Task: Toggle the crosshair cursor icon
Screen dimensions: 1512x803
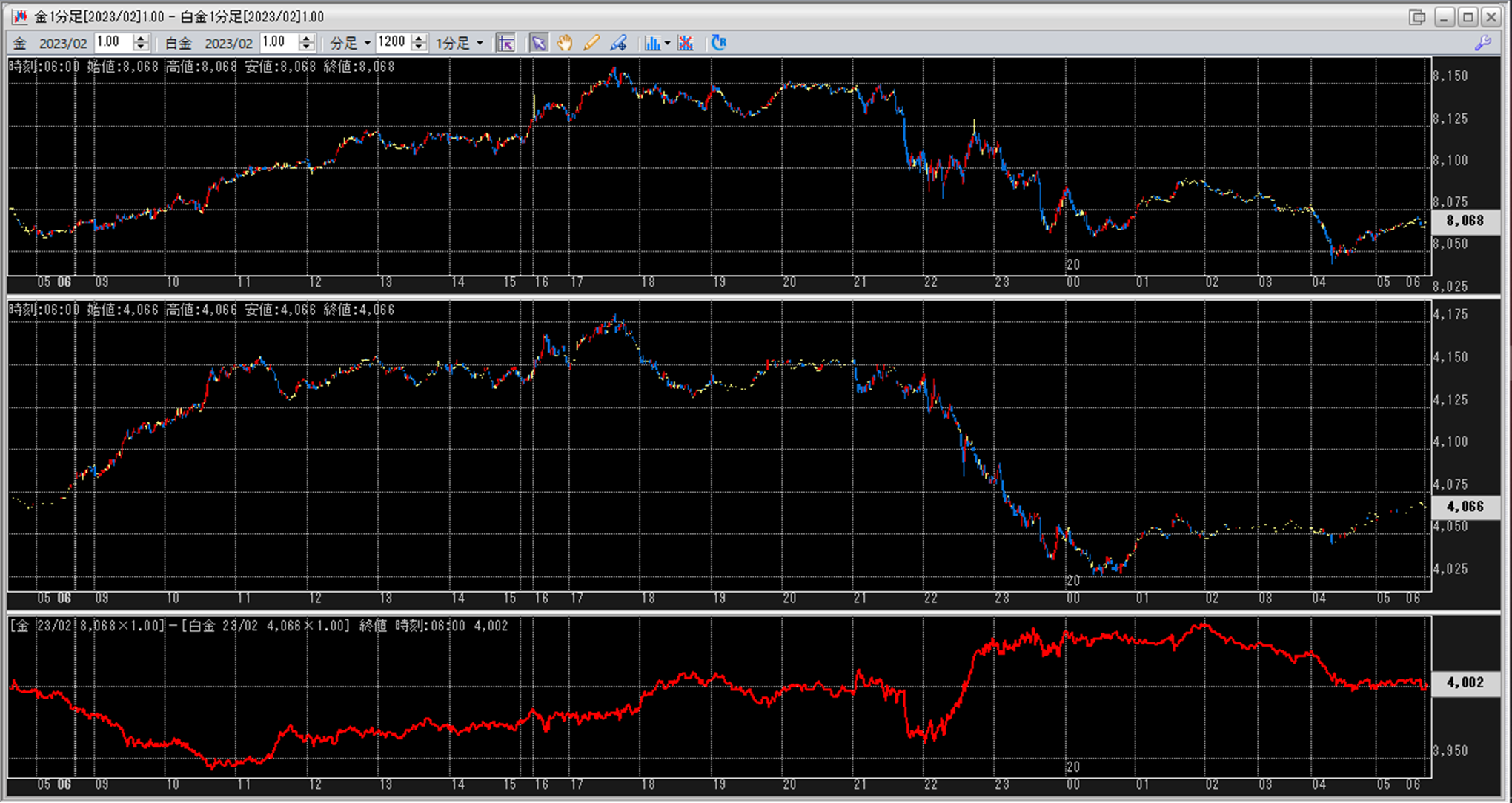Action: pyautogui.click(x=505, y=43)
